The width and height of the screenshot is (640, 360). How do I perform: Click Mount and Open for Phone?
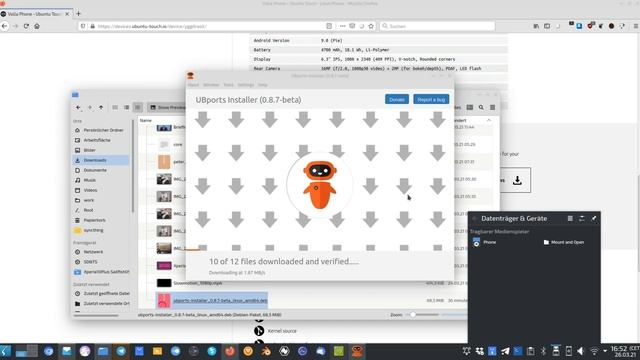[564, 242]
